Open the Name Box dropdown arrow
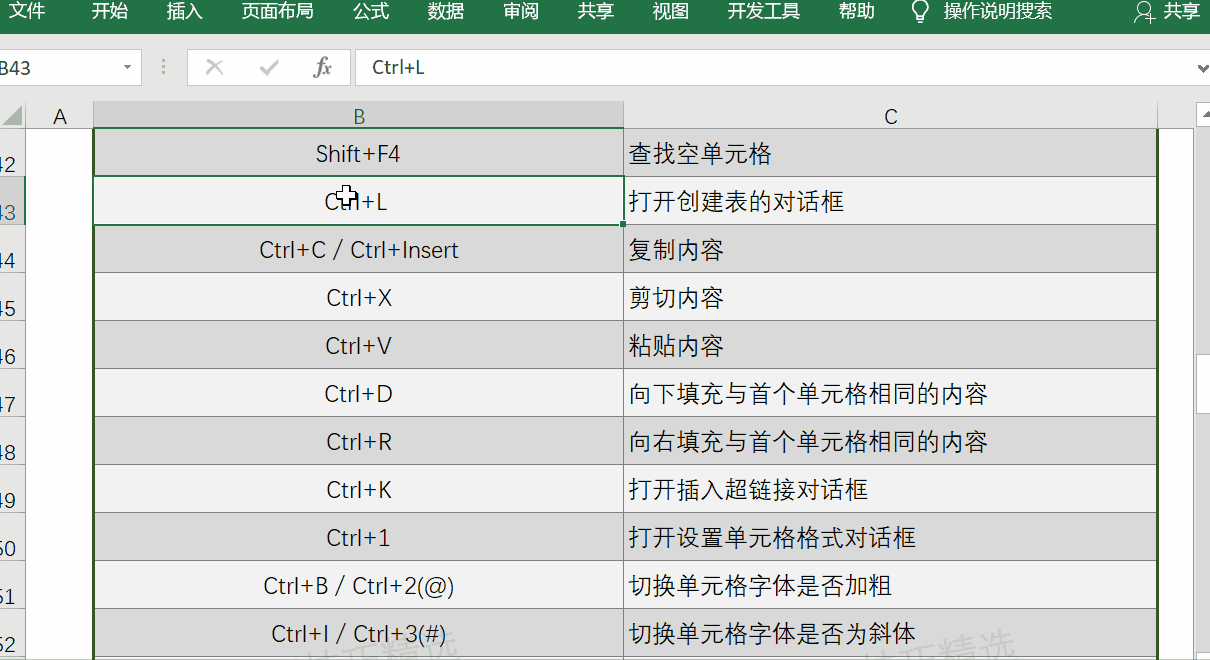Viewport: 1210px width, 660px height. point(127,67)
